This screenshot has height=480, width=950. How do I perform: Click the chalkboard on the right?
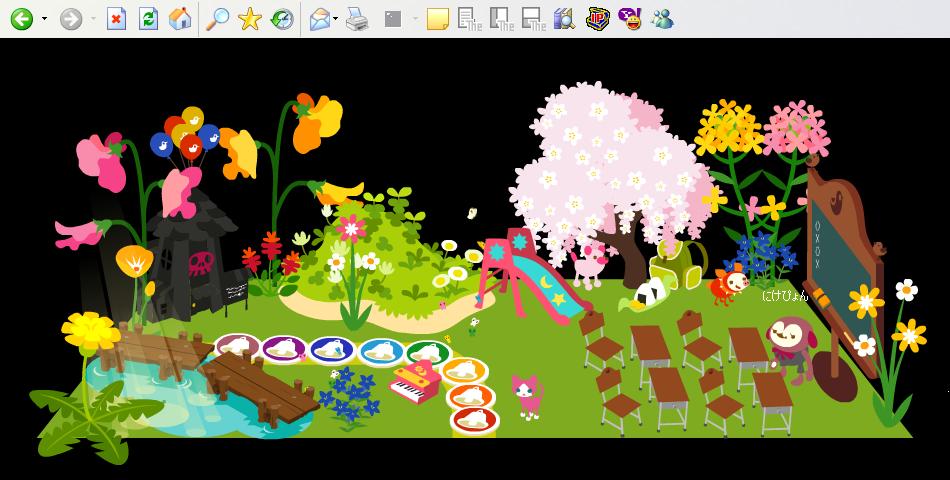[x=843, y=267]
